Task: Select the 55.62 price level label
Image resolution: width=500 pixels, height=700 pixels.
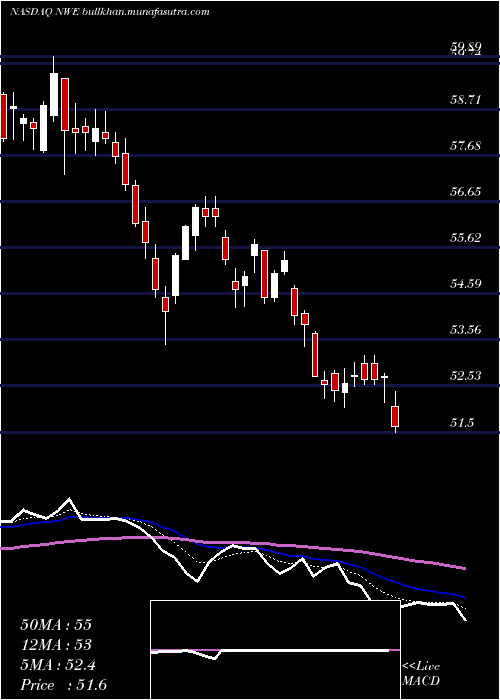Action: tap(465, 238)
